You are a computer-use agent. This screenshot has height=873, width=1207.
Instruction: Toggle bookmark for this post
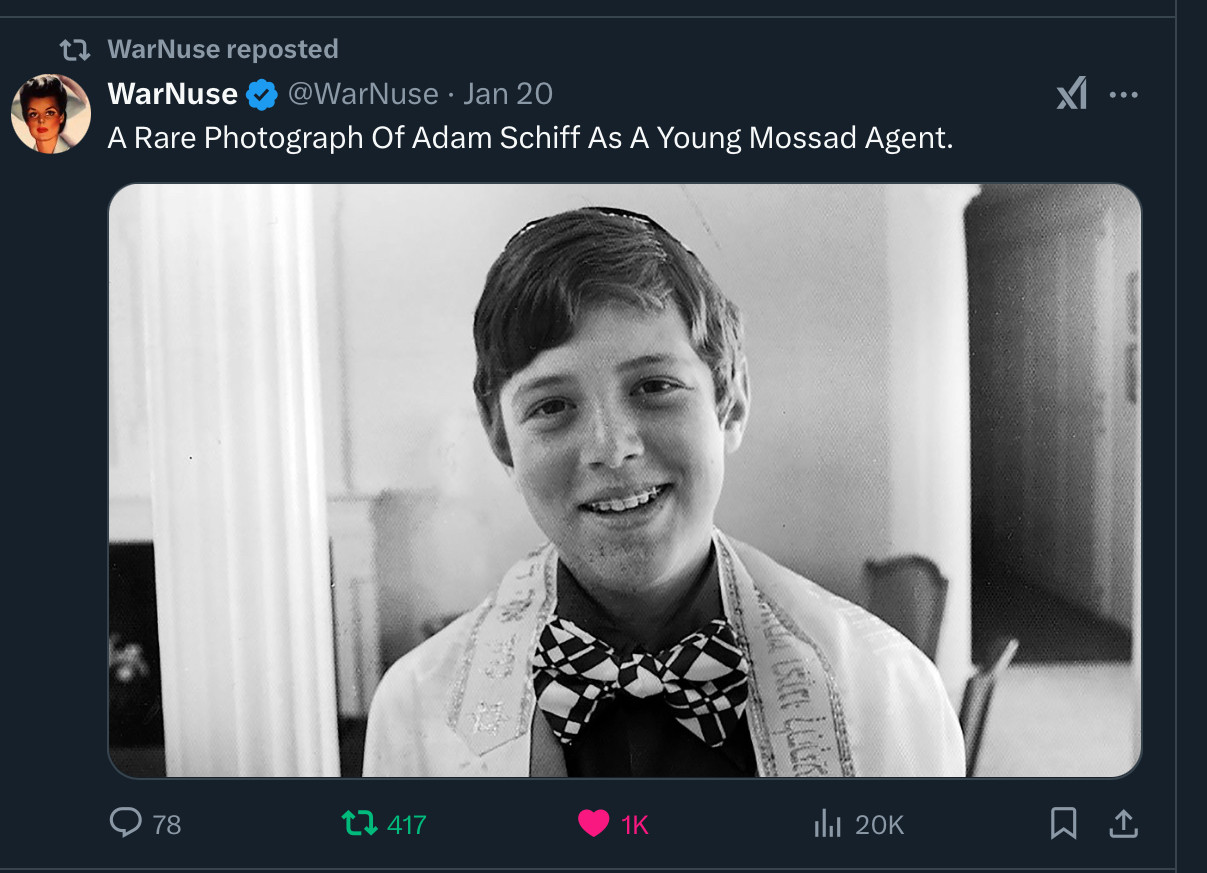[x=1063, y=823]
